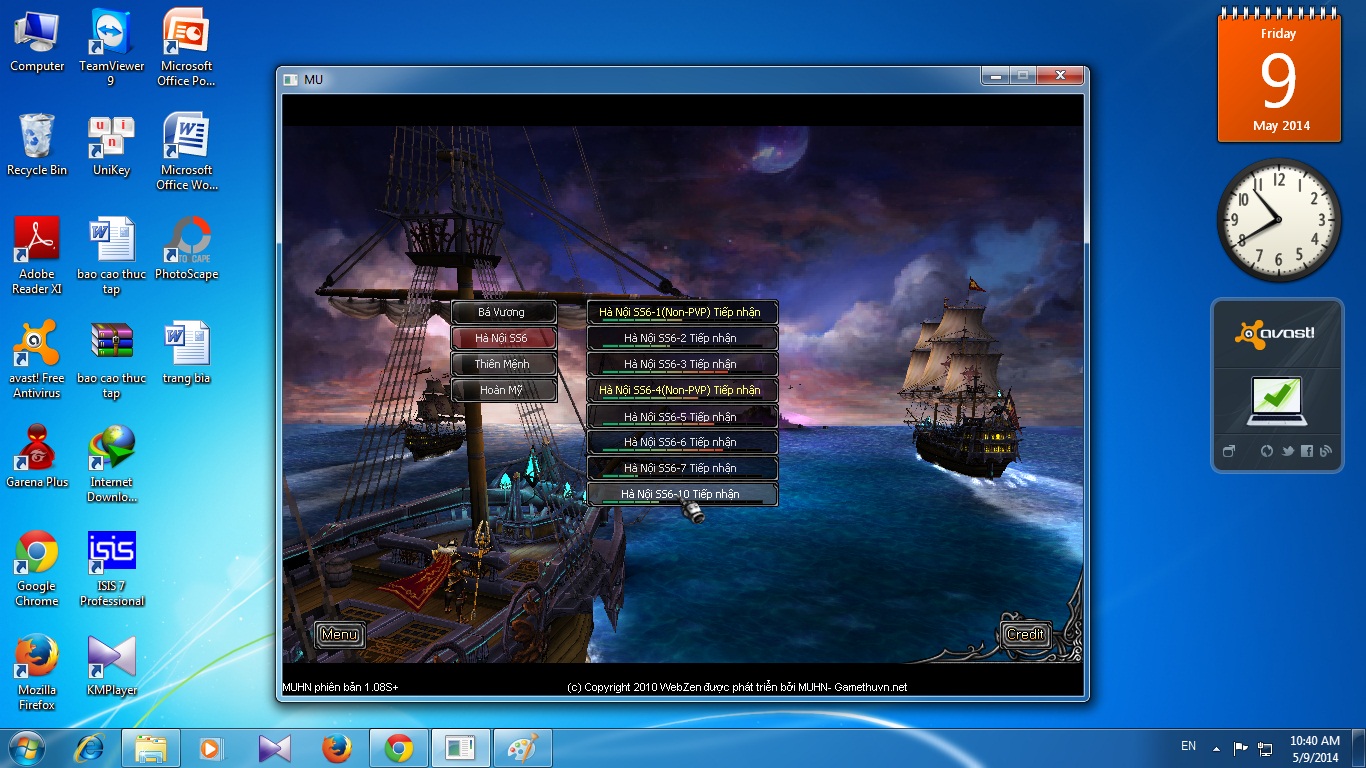Choose server Hà Nội SS6-1(Non-PVP)
This screenshot has width=1366, height=768.
click(x=681, y=312)
